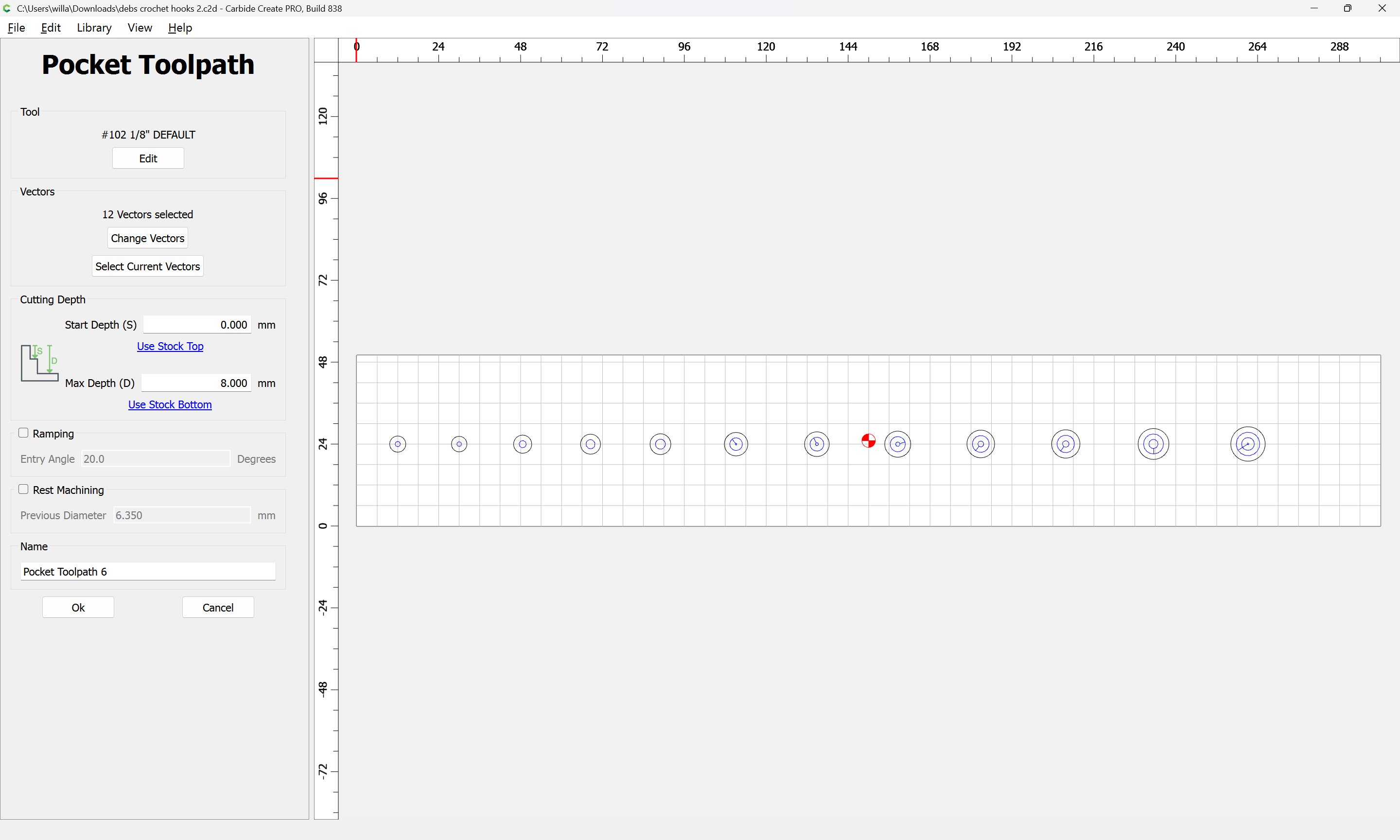Click the toolpath Name text field
The height and width of the screenshot is (840, 1400).
pos(148,572)
